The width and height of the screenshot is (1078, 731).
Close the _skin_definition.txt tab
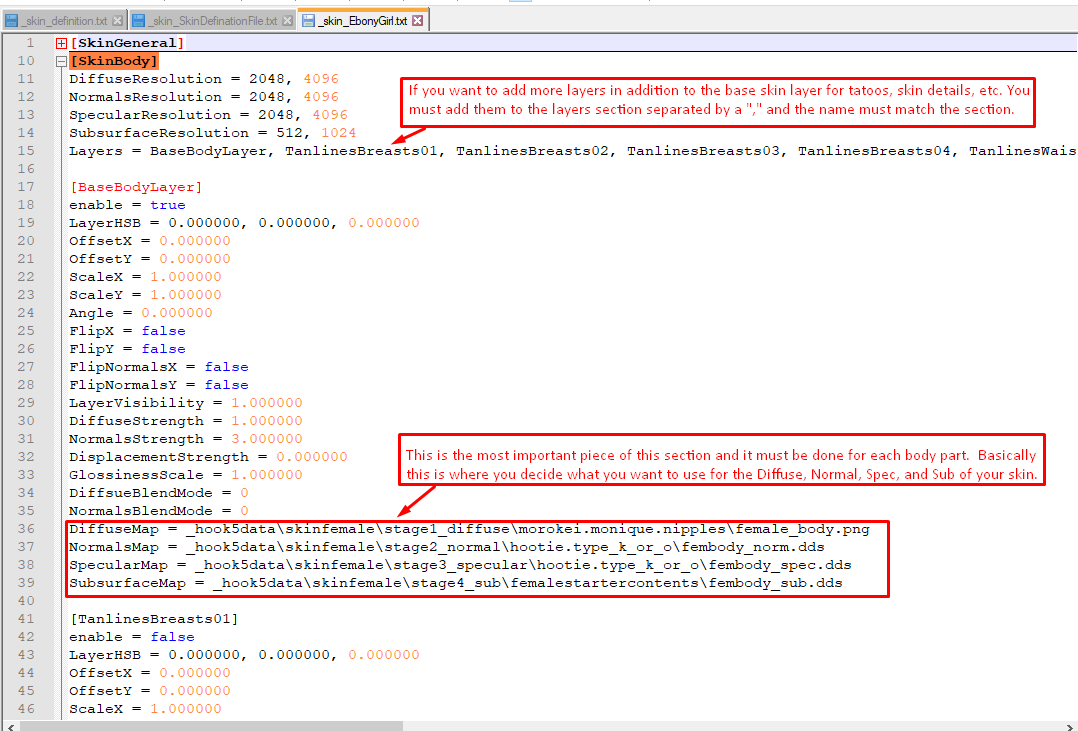tap(118, 21)
